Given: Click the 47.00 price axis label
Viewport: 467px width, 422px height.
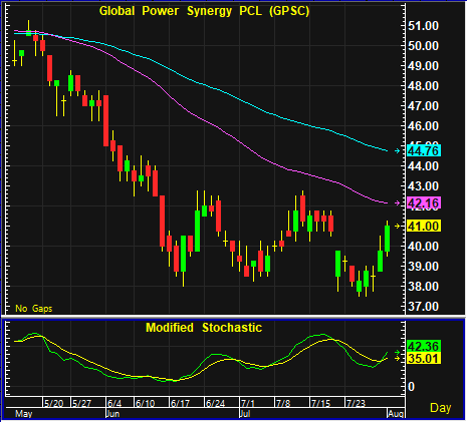Looking at the screenshot, I should [x=423, y=106].
